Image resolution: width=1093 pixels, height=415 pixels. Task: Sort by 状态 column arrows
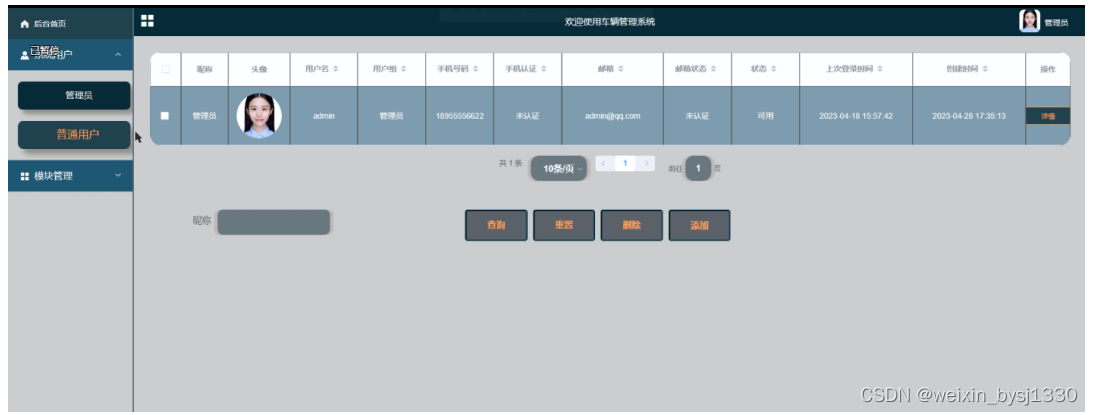[774, 69]
